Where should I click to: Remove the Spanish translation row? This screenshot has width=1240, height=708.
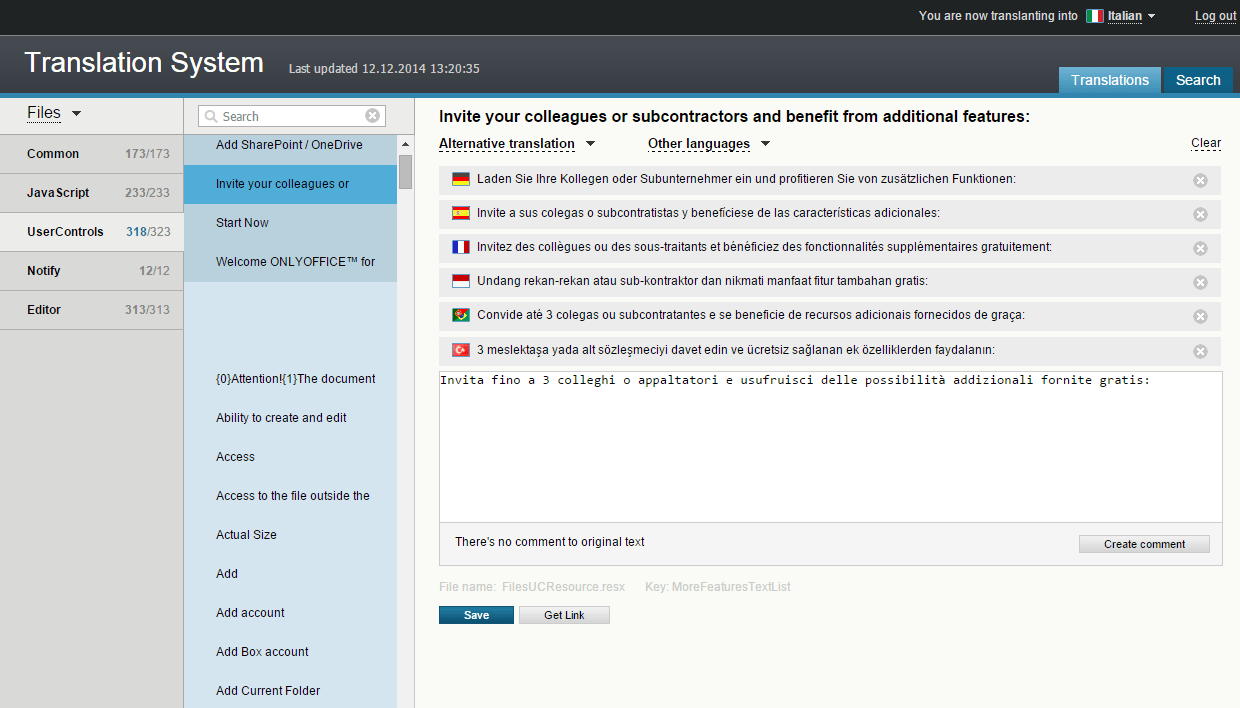[x=1200, y=214]
